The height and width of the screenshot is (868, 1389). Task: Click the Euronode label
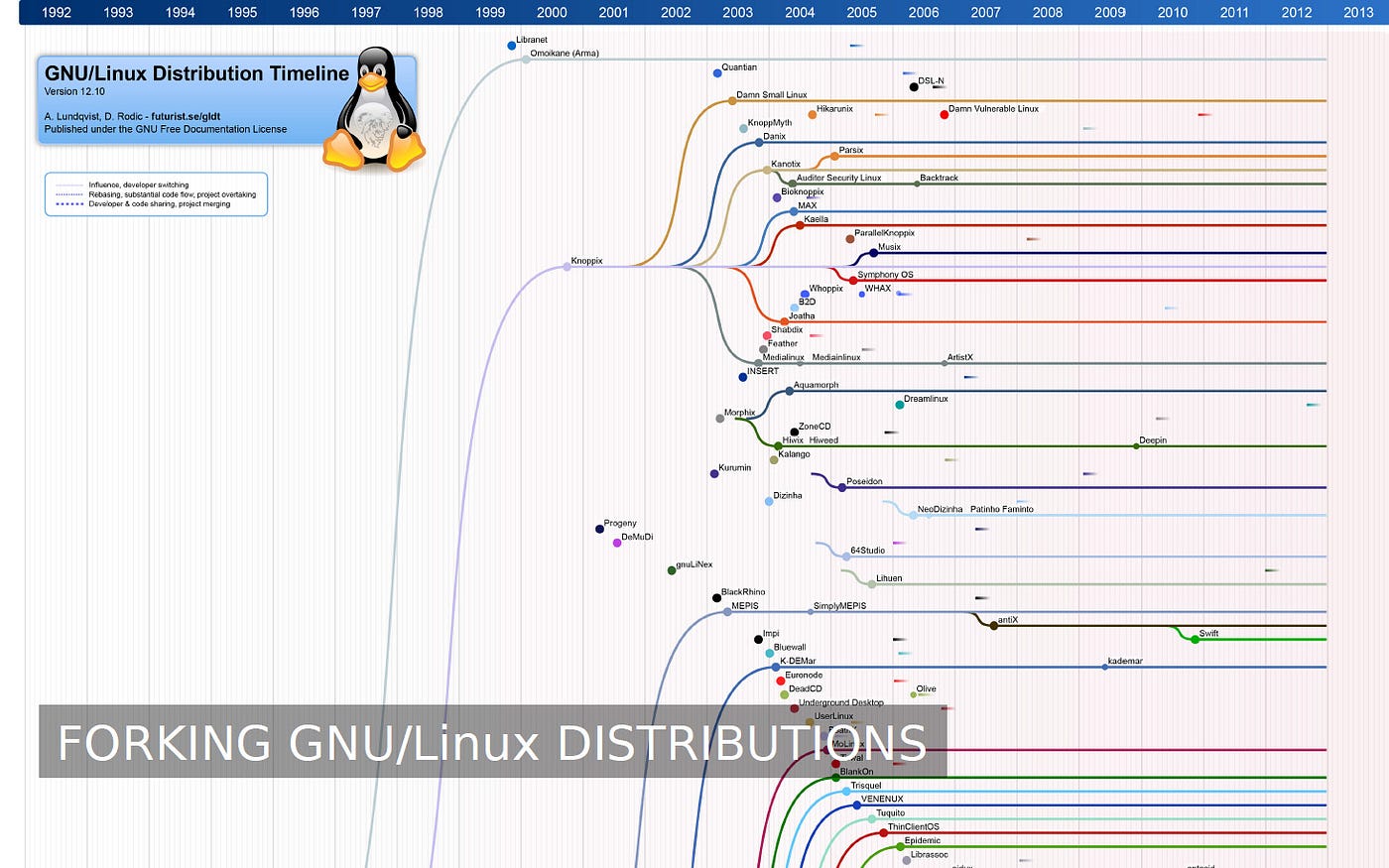tap(804, 676)
